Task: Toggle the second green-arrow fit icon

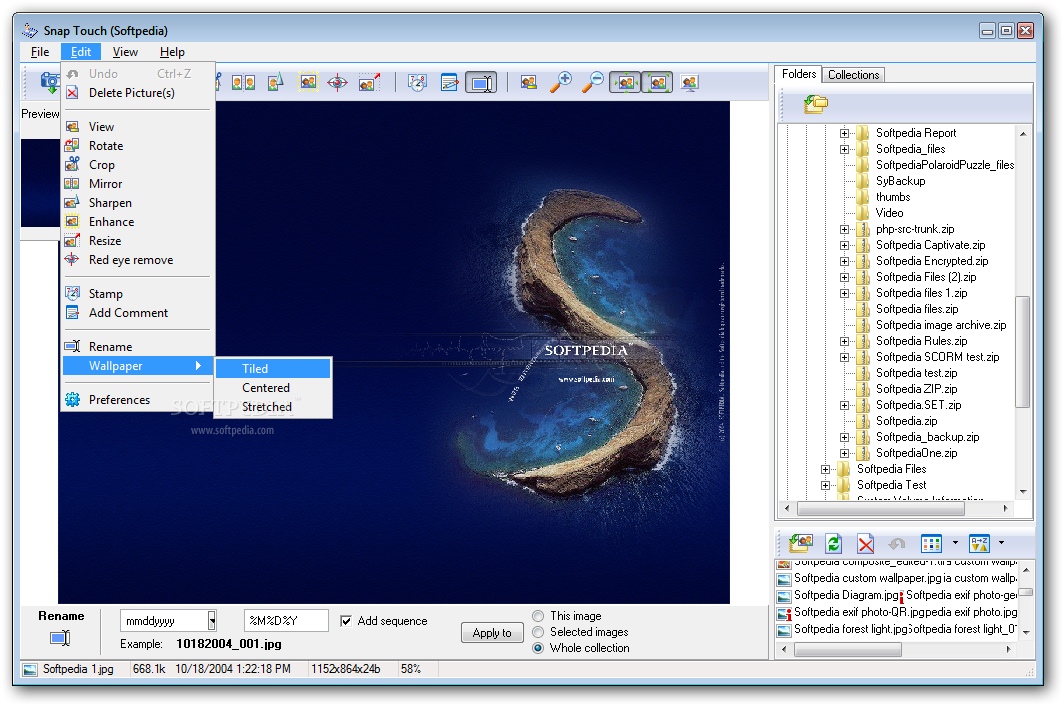Action: coord(658,83)
